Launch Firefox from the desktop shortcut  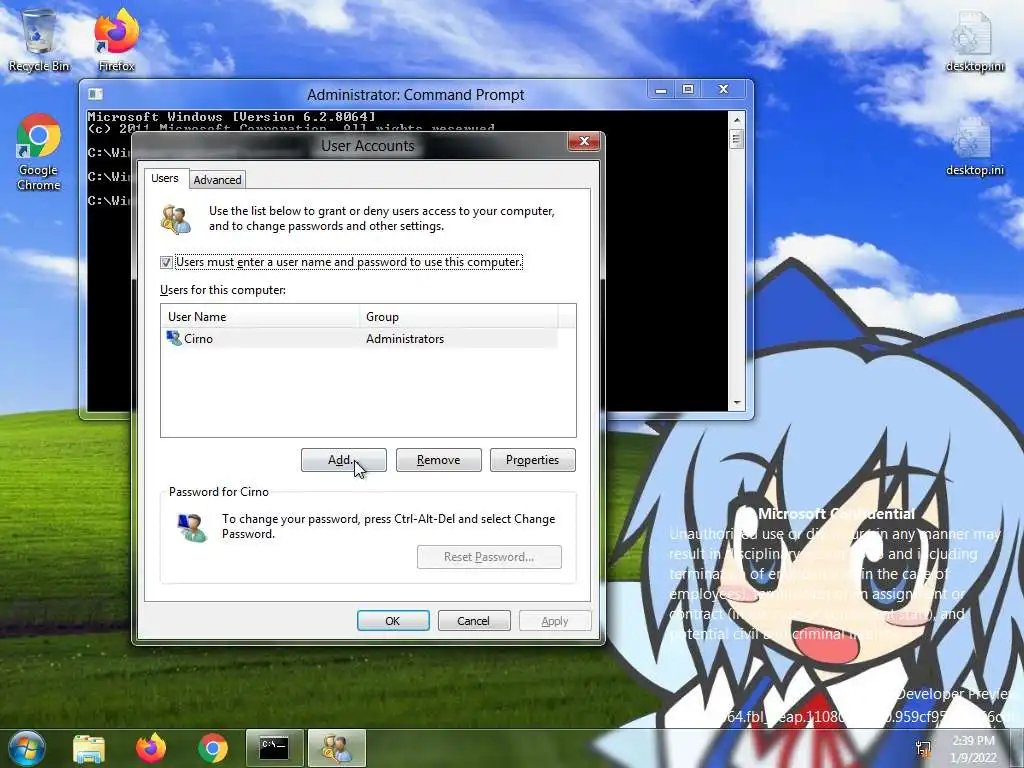click(x=116, y=39)
